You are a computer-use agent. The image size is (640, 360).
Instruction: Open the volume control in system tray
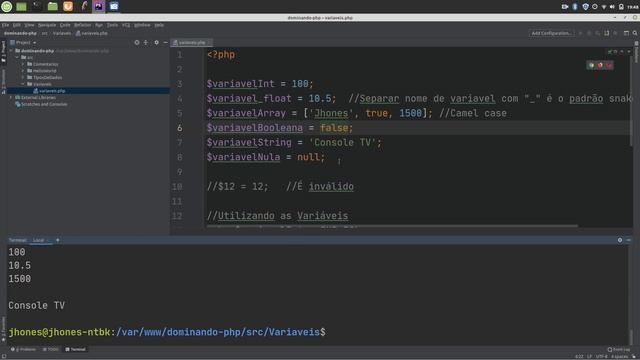coord(612,7)
